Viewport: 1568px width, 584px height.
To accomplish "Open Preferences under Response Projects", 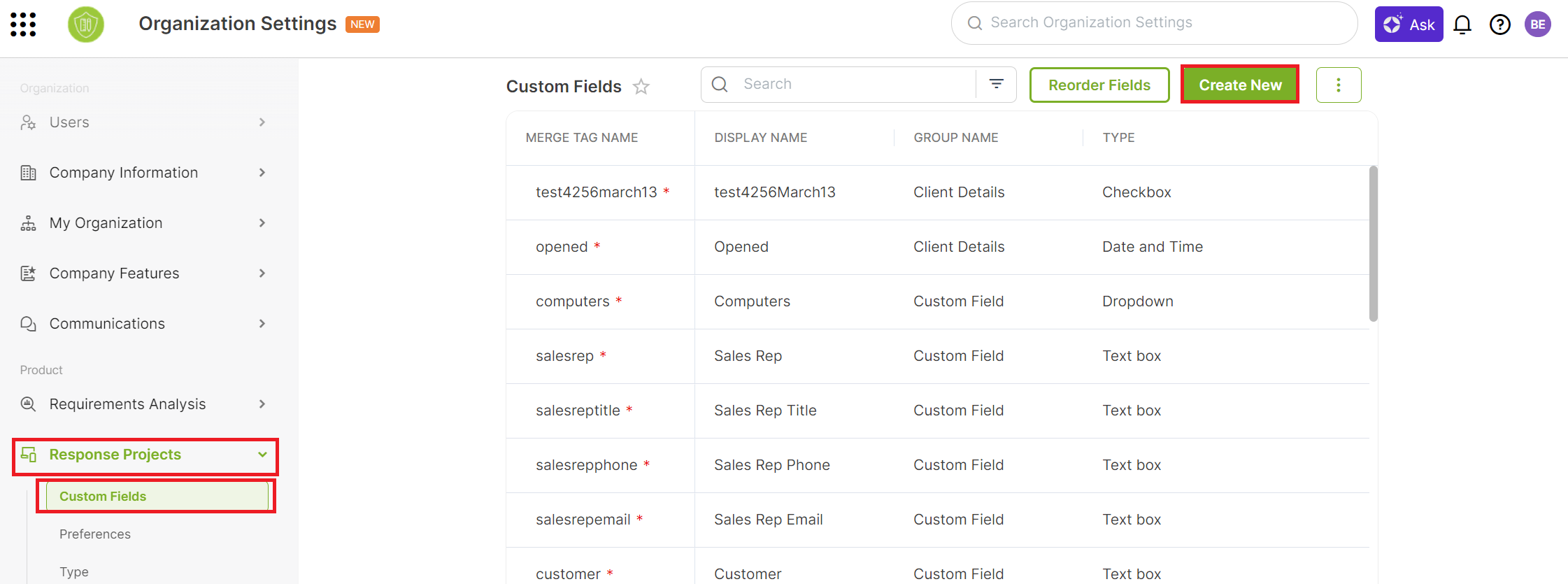I will [95, 534].
